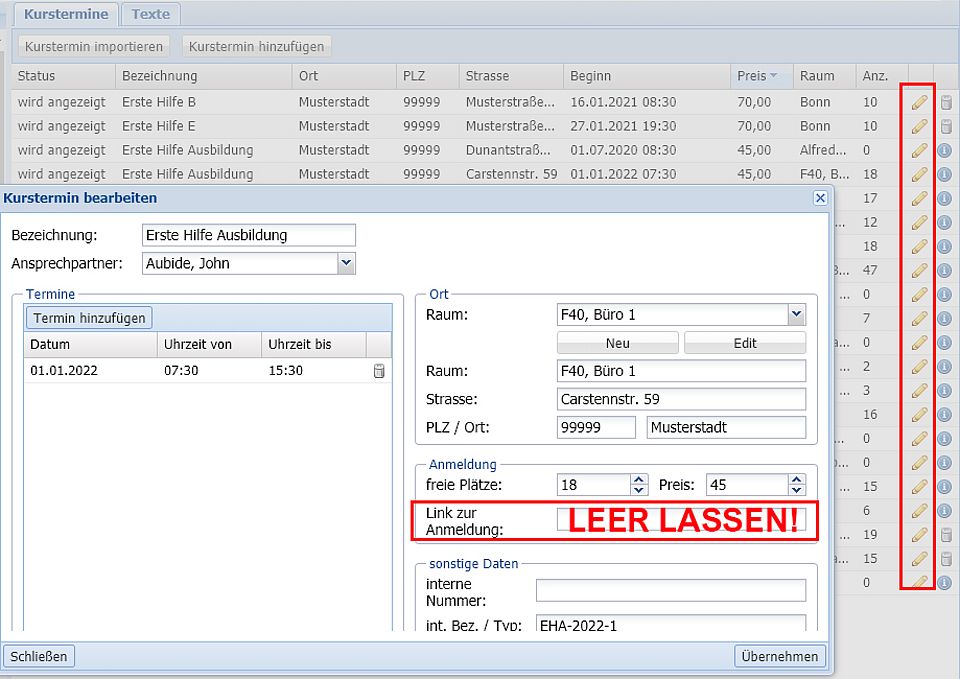Viewport: 960px width, 679px height.
Task: Remove the 01.01.2022 date from Termine list
Action: [x=379, y=371]
